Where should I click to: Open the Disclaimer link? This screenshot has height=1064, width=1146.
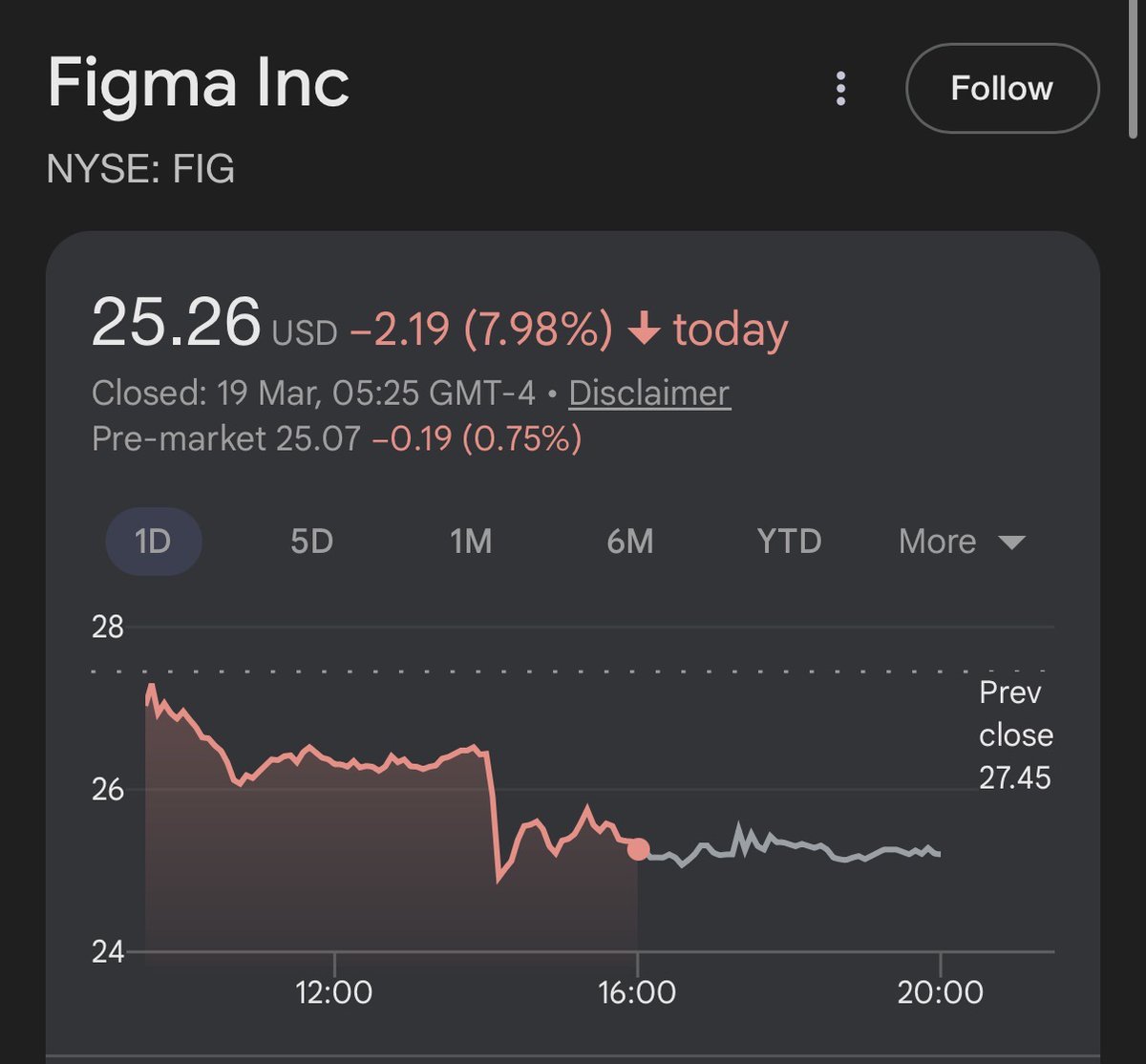(x=649, y=393)
